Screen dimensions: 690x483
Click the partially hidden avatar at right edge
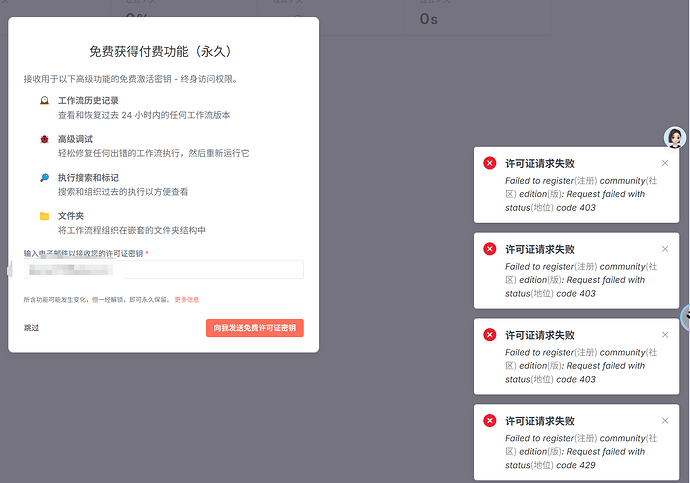pos(684,318)
